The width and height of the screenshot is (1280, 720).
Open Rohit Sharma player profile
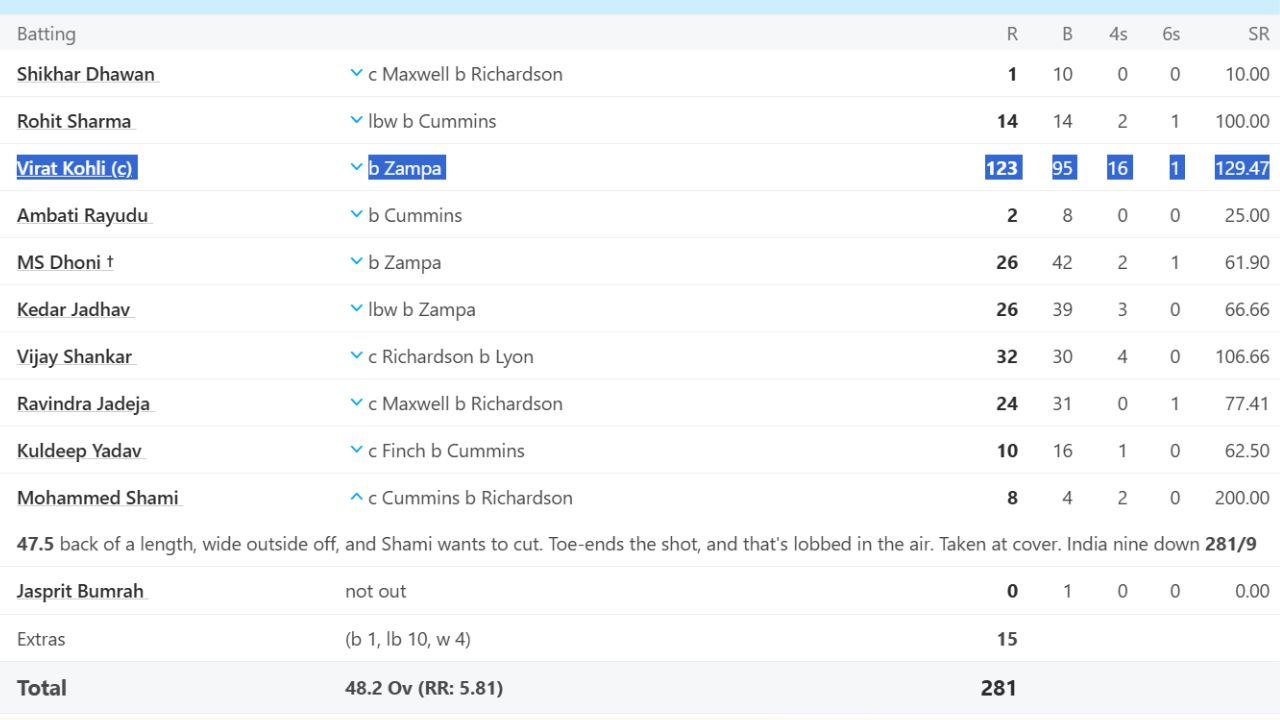74,121
